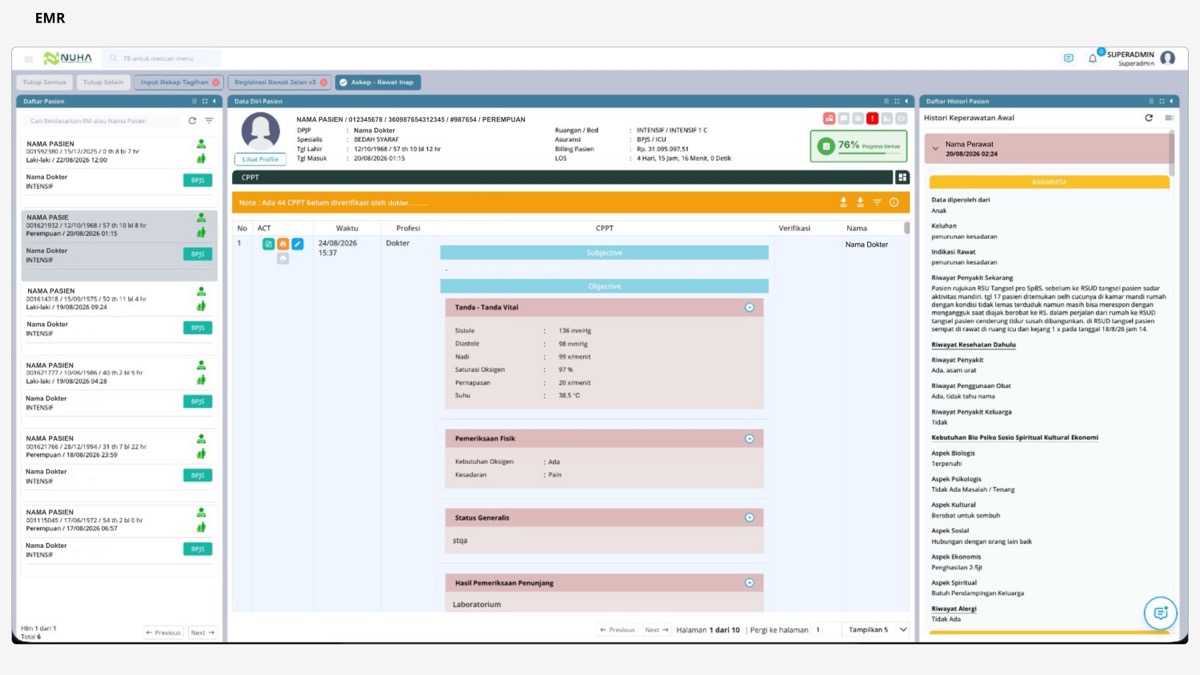Click the patient avatar picture
The height and width of the screenshot is (675, 1200).
pos(261,132)
